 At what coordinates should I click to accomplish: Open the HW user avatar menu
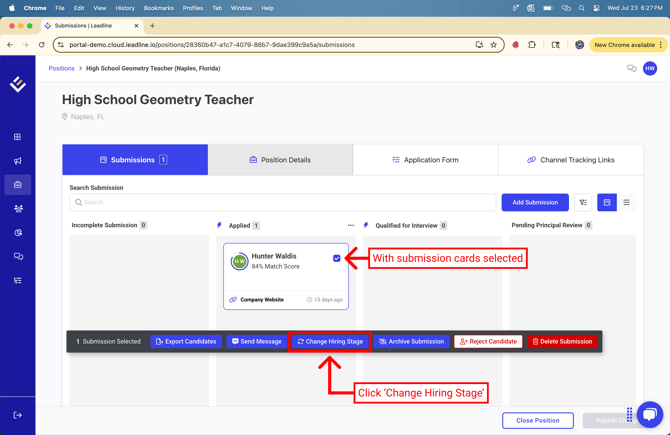tap(650, 69)
